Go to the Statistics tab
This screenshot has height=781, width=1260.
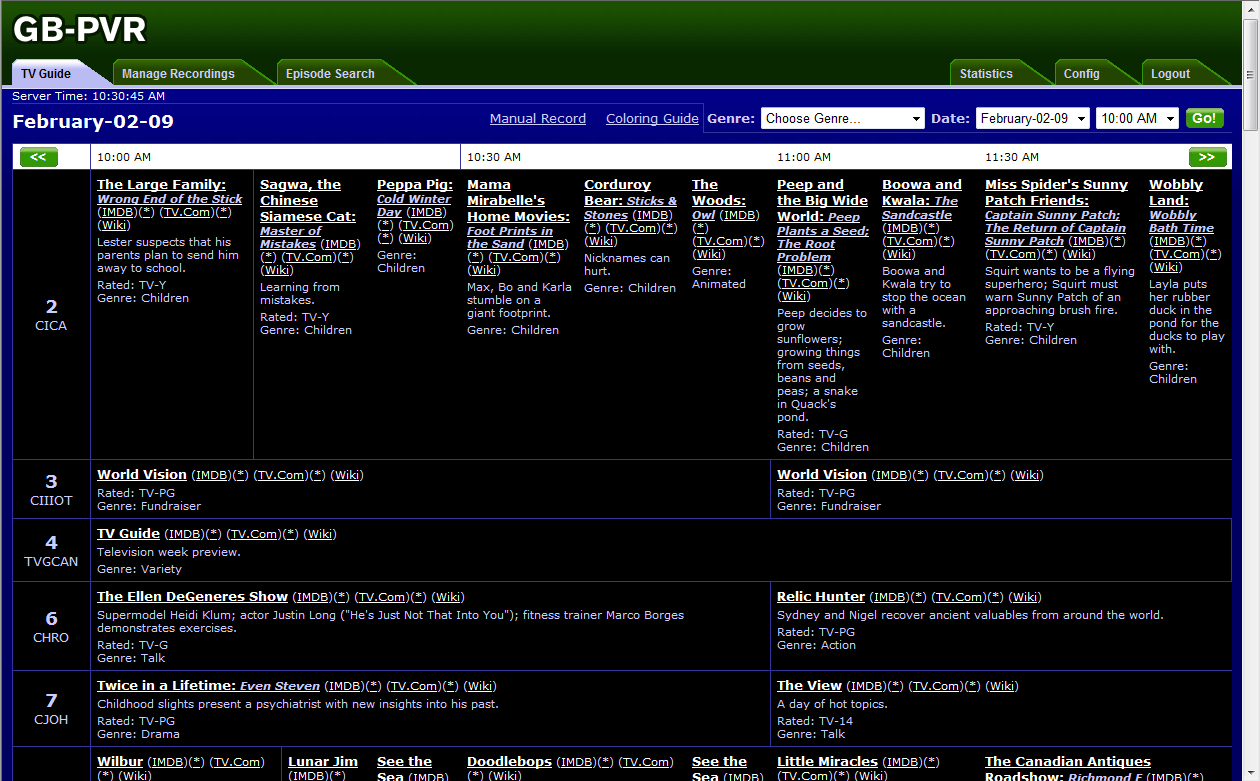click(986, 74)
